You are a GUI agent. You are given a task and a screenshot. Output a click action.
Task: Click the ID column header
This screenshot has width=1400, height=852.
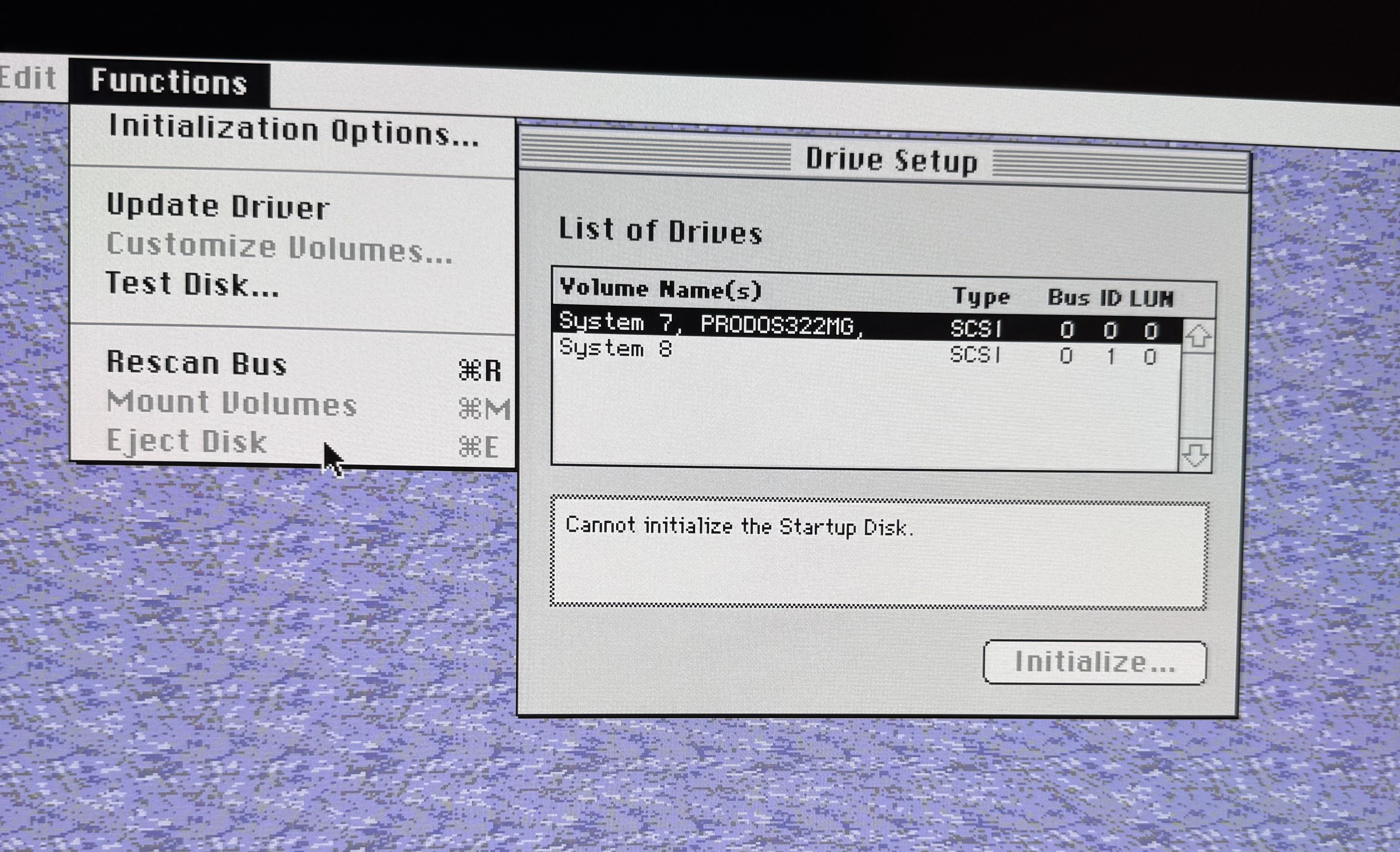(1110, 298)
